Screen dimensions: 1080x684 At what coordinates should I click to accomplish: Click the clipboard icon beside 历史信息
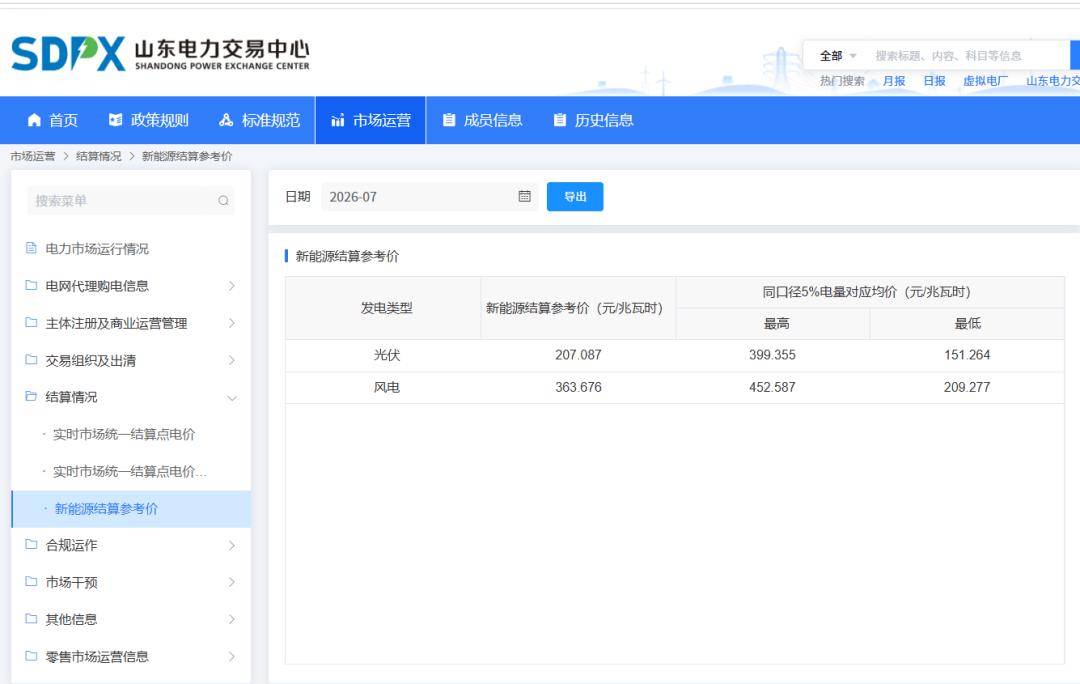pyautogui.click(x=559, y=121)
